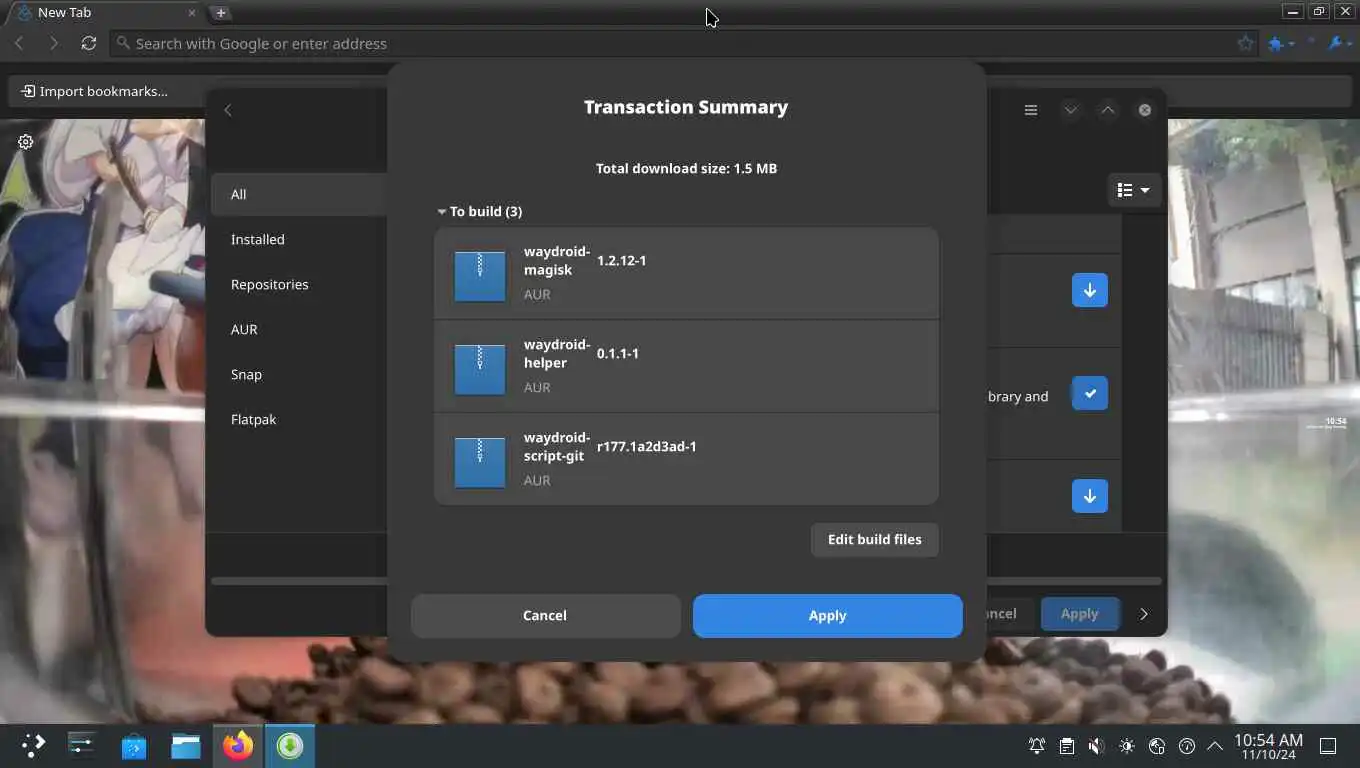Open the browser wrench tools dropdown
Image resolution: width=1360 pixels, height=768 pixels.
click(1339, 43)
